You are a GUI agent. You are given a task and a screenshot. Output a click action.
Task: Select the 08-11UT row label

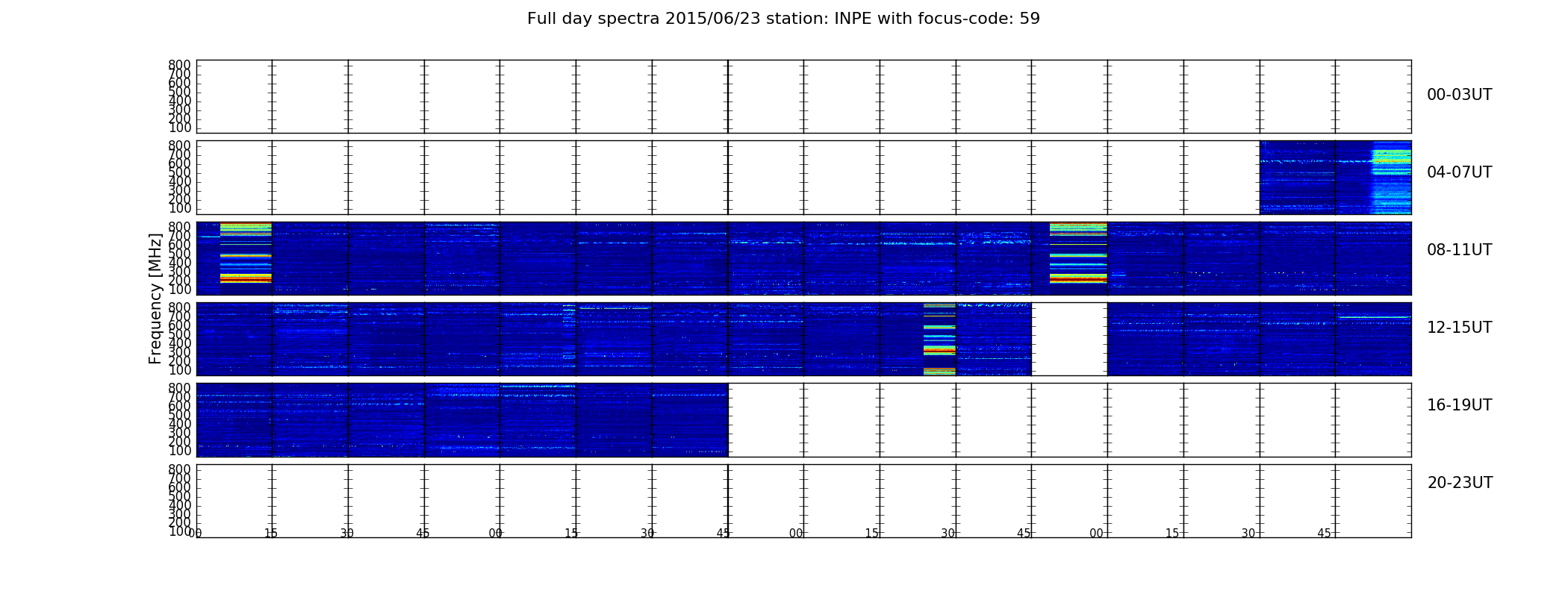coord(1459,250)
